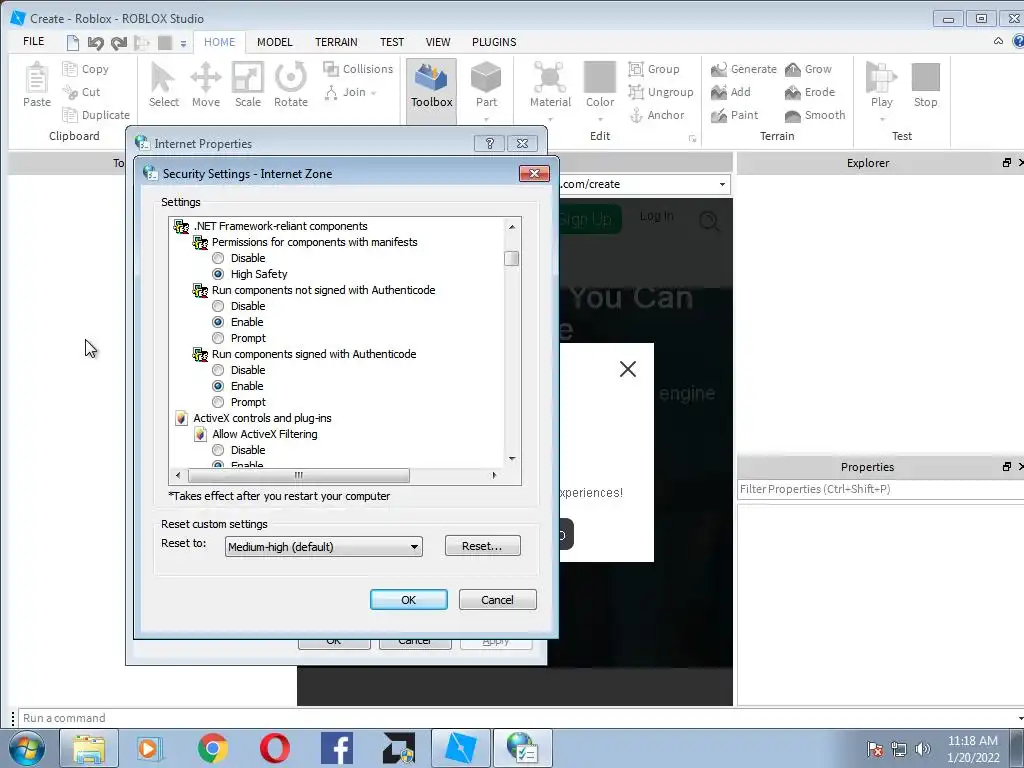Click Smooth terrain tool

[x=815, y=115]
